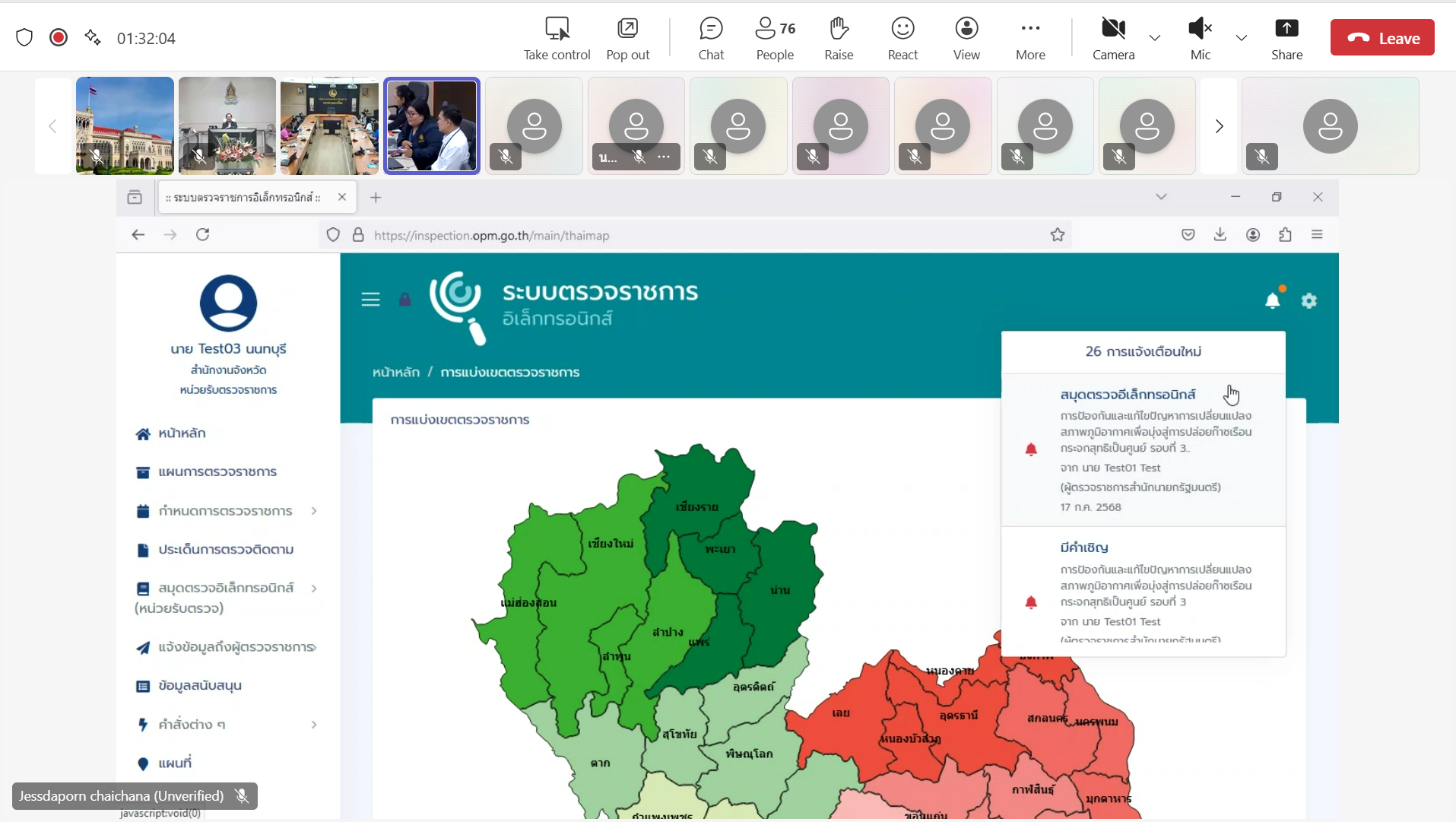1456x822 pixels.
Task: Click the Share screen icon
Action: [1286, 38]
